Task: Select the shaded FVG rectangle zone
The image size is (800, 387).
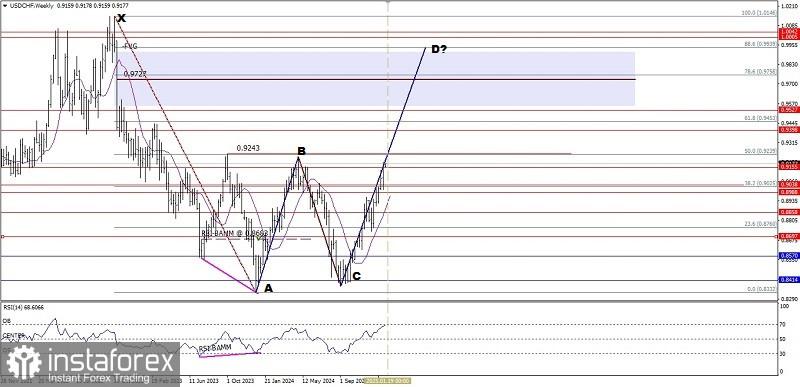Action: (376, 78)
